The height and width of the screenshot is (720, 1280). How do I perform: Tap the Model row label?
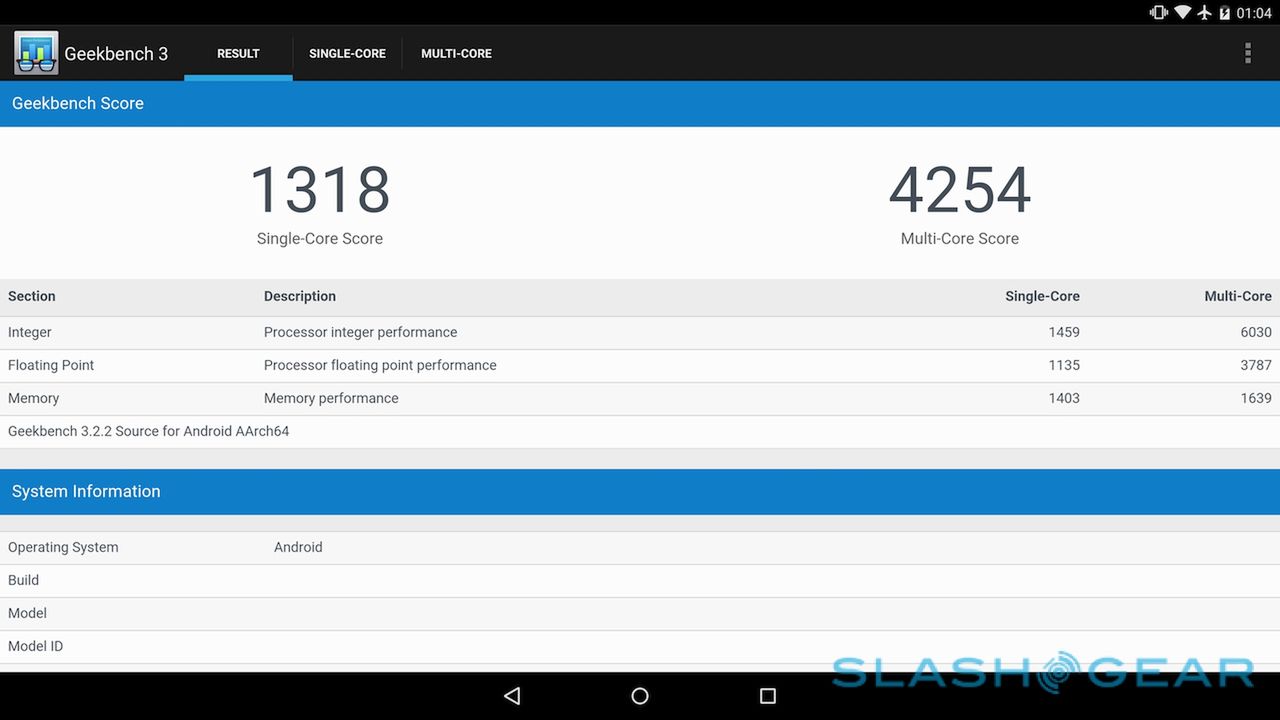[27, 613]
